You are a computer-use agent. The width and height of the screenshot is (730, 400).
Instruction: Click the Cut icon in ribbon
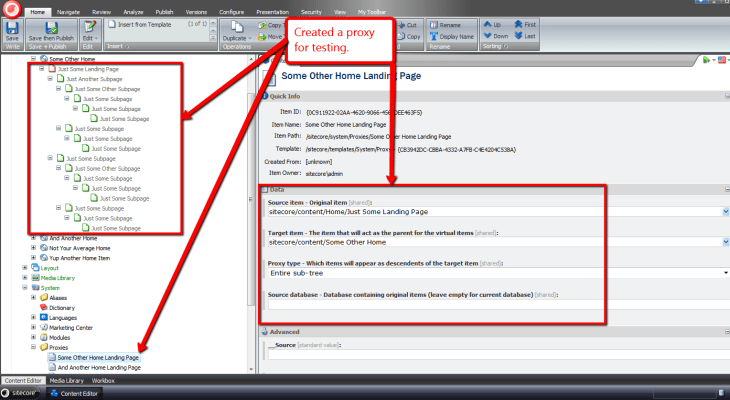(x=408, y=22)
